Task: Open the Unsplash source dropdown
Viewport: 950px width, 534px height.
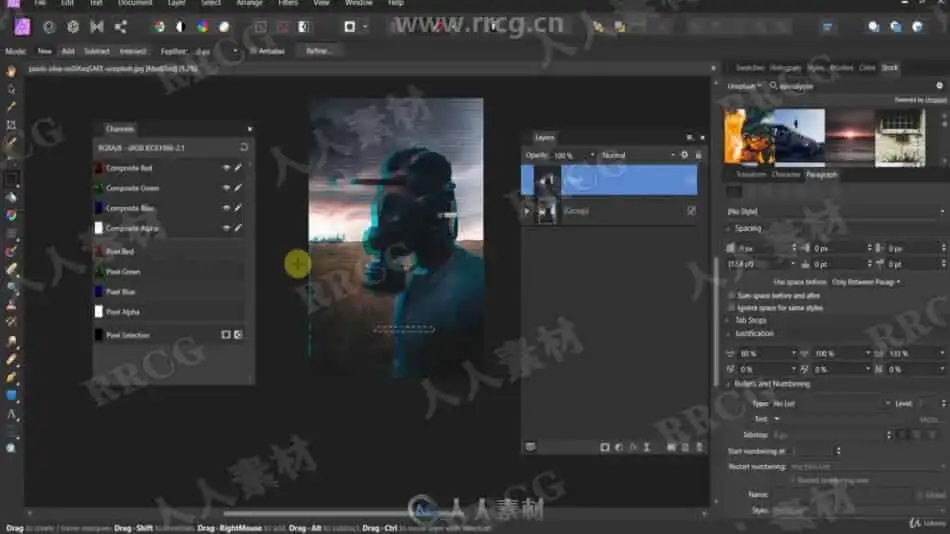Action: [x=745, y=86]
